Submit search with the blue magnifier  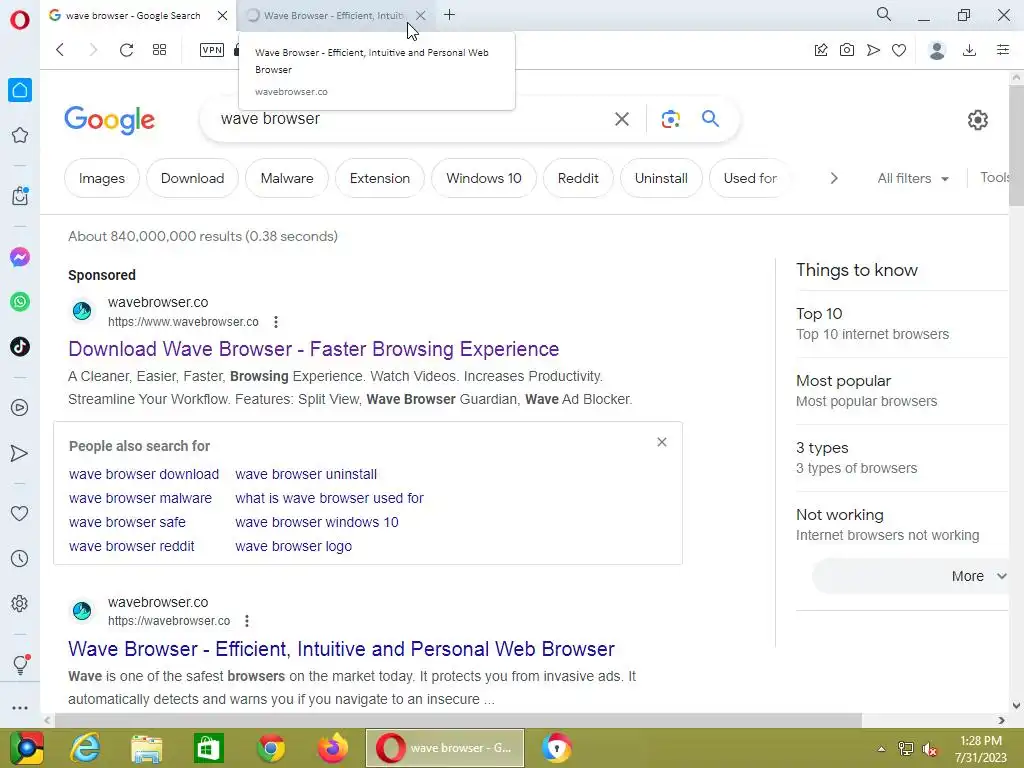(711, 118)
